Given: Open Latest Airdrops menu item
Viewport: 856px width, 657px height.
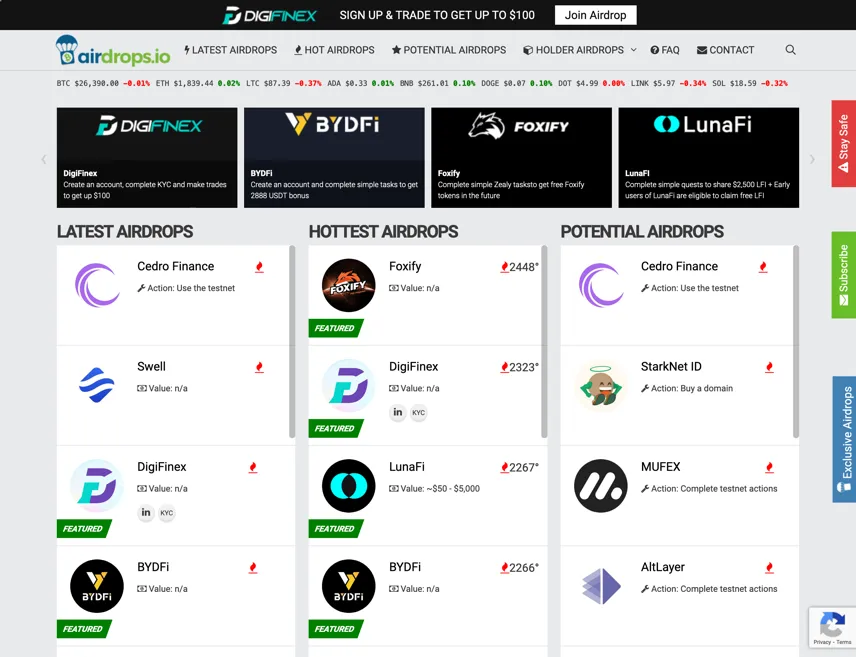Looking at the screenshot, I should [230, 50].
